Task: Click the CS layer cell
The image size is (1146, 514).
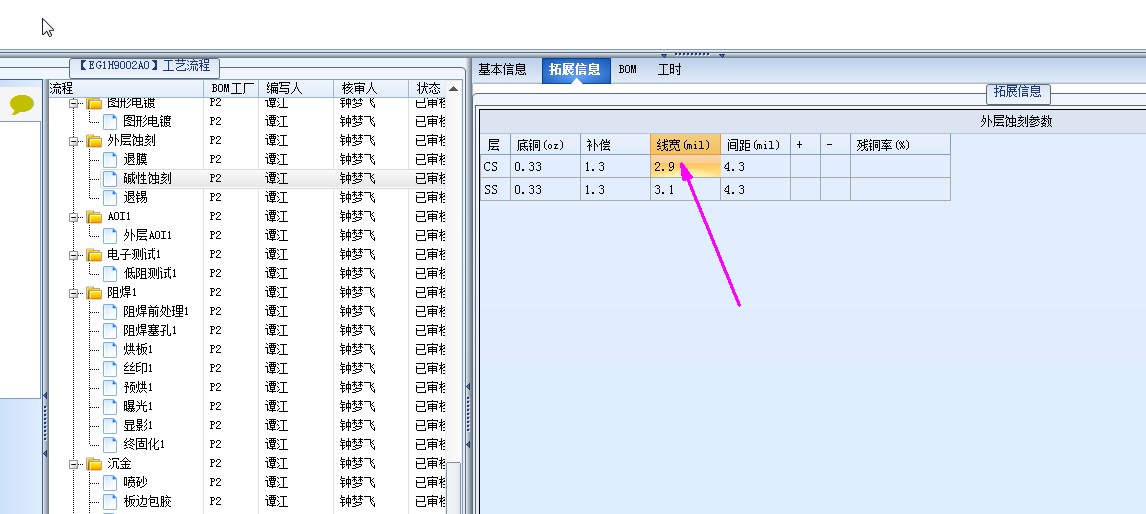Action: pyautogui.click(x=495, y=167)
